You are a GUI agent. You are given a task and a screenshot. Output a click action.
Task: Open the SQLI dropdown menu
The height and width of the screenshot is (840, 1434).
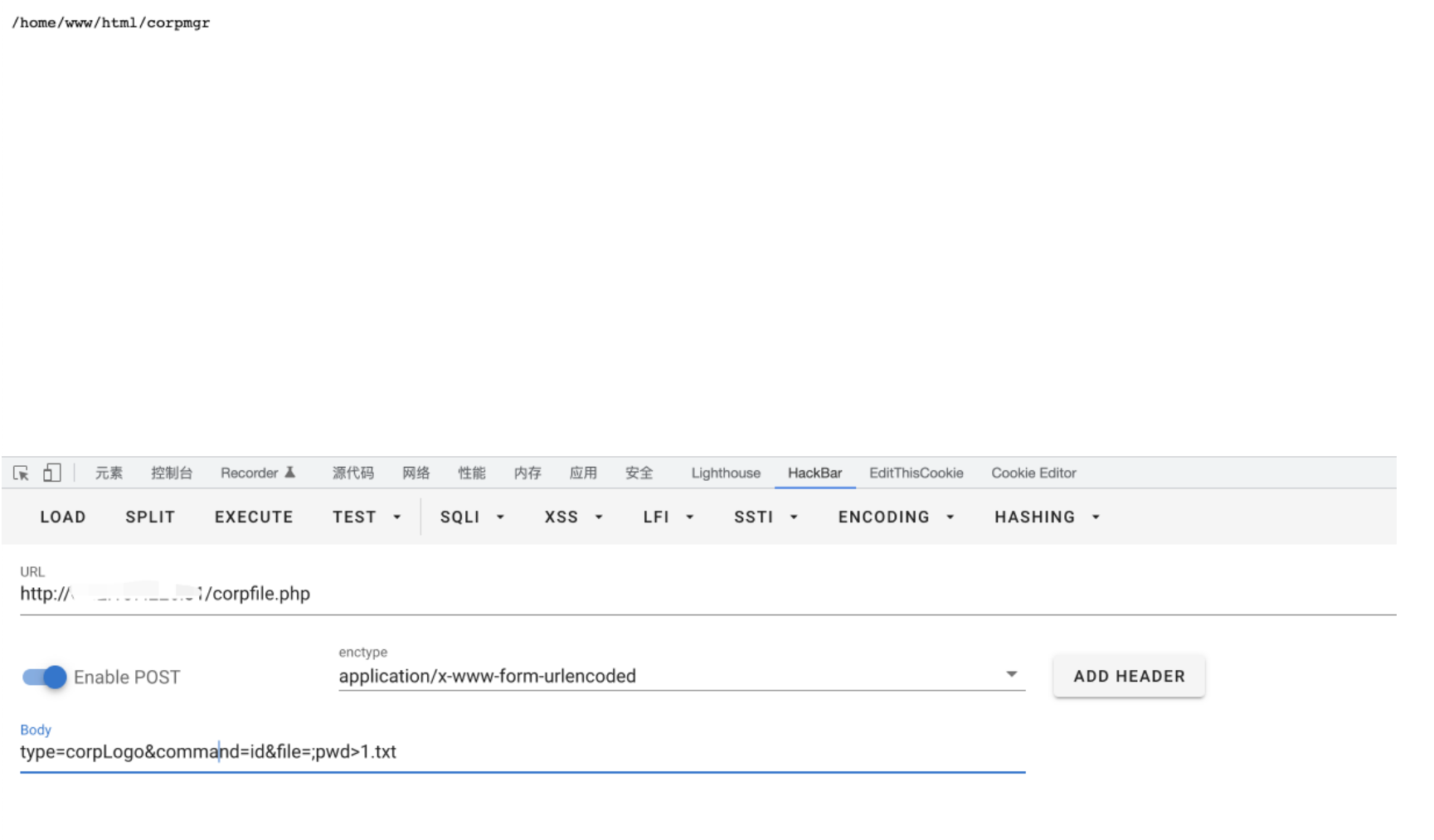click(x=471, y=517)
